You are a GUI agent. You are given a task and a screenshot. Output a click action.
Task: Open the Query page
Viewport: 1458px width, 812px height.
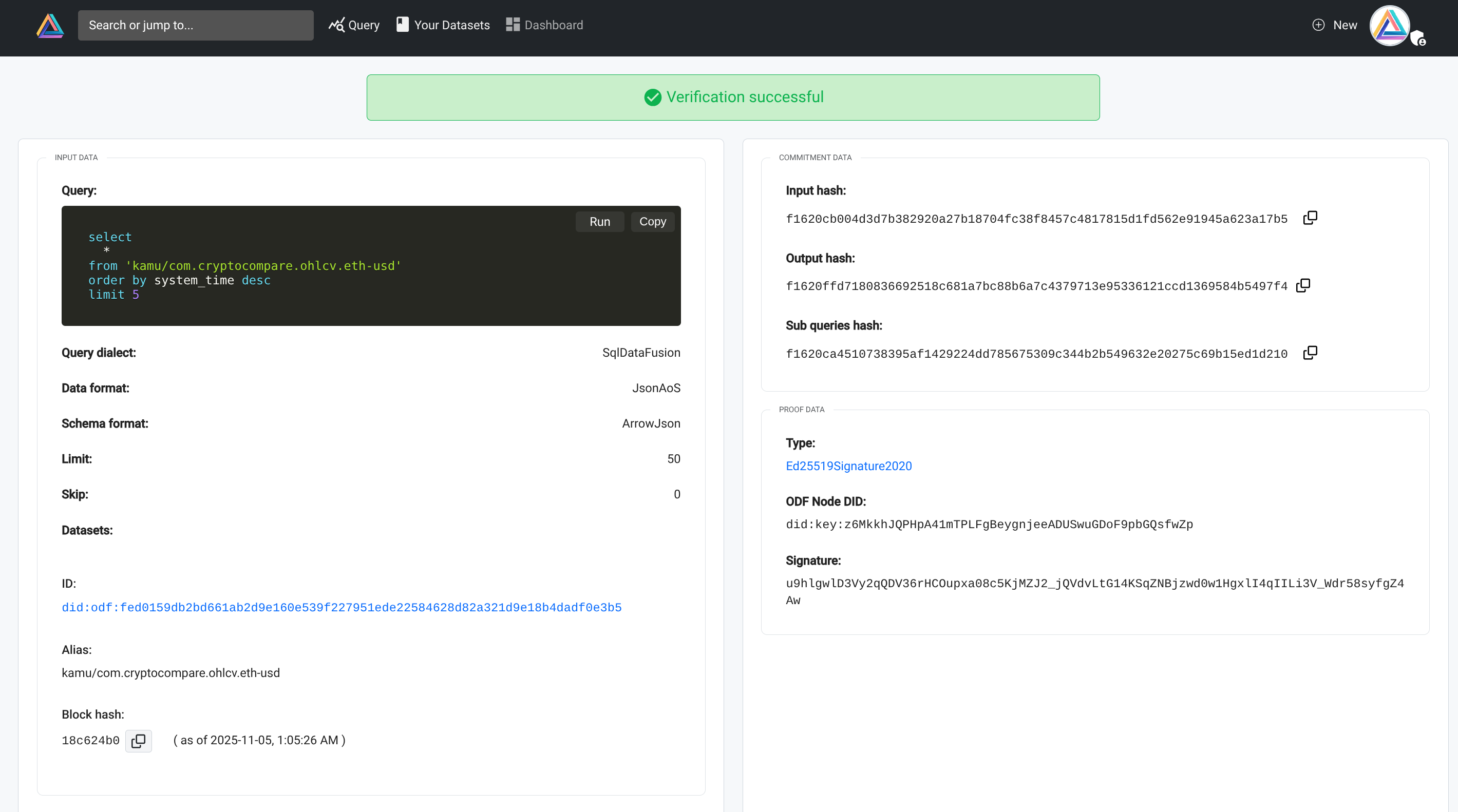(364, 25)
